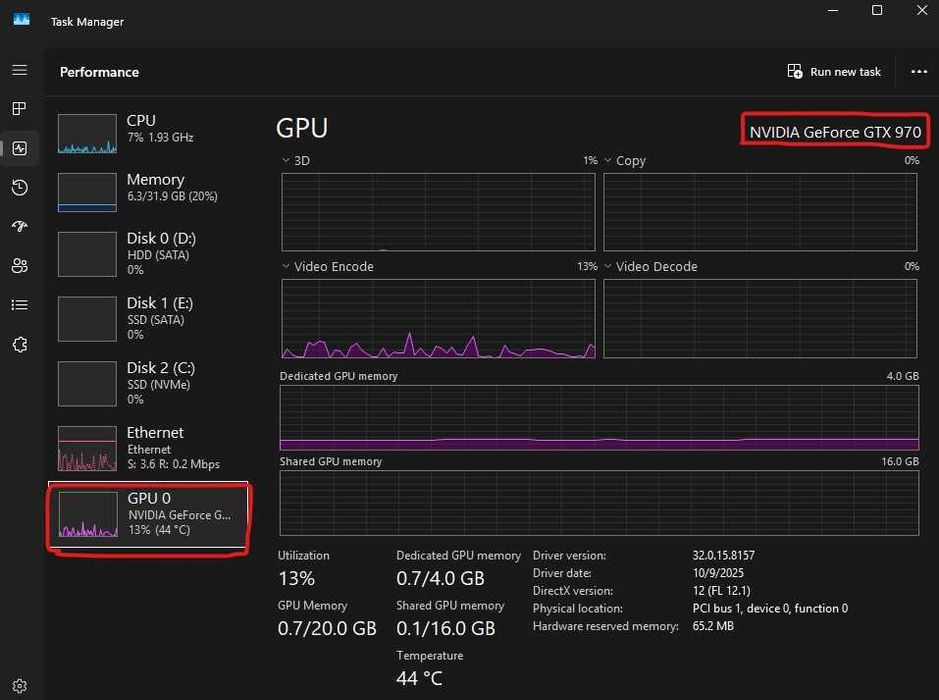Open the App history page icon
Viewport: 939px width, 700px height.
[x=20, y=187]
